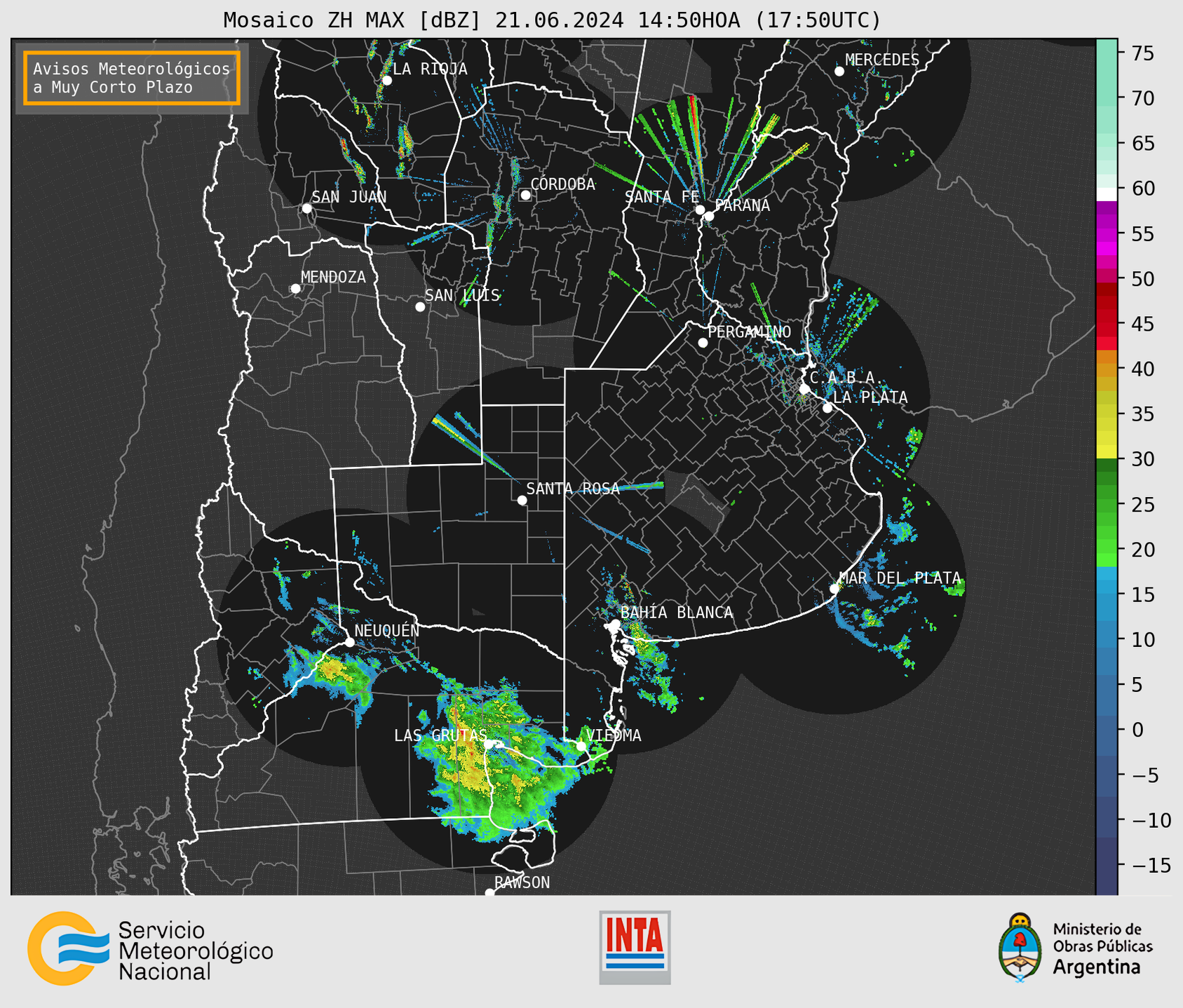Click the NEUQUÉN city label
The width and height of the screenshot is (1183, 1008).
pos(386,631)
